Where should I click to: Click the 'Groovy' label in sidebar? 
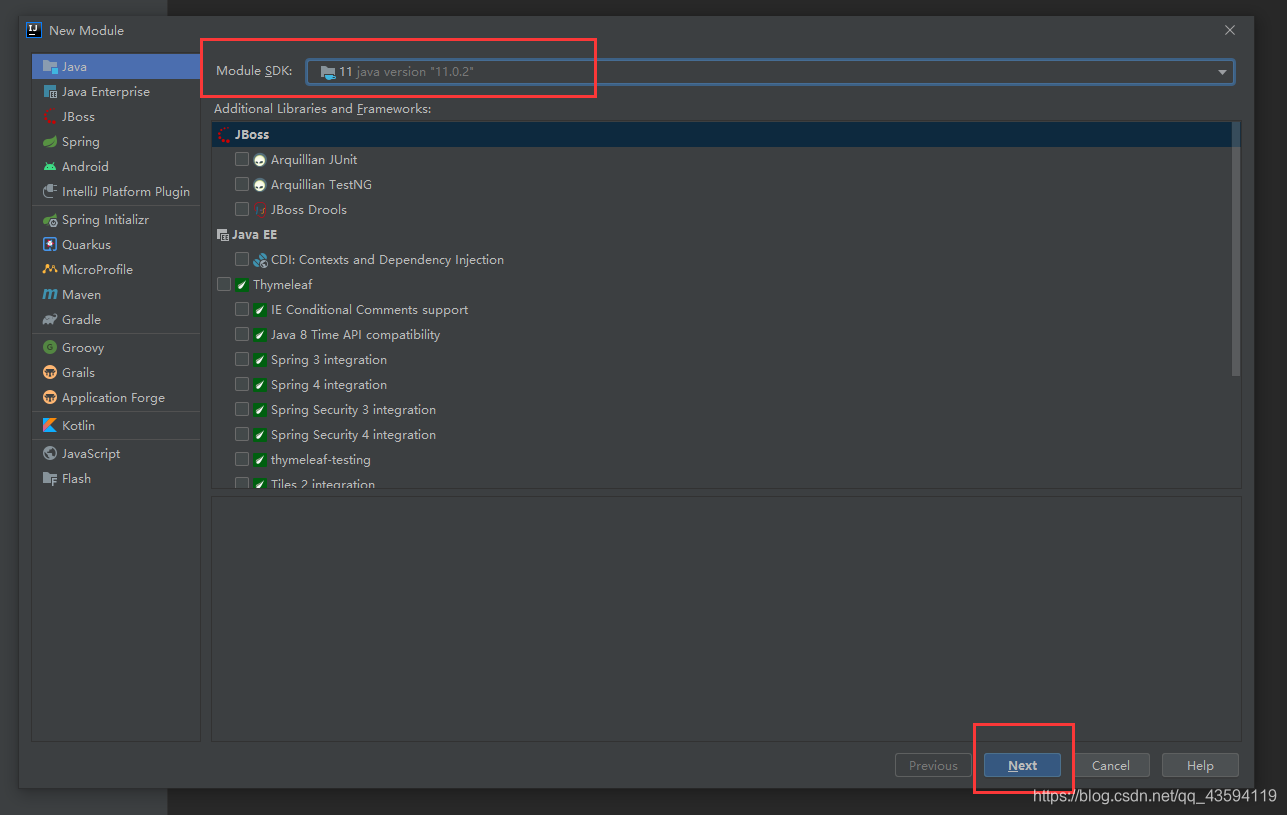83,348
